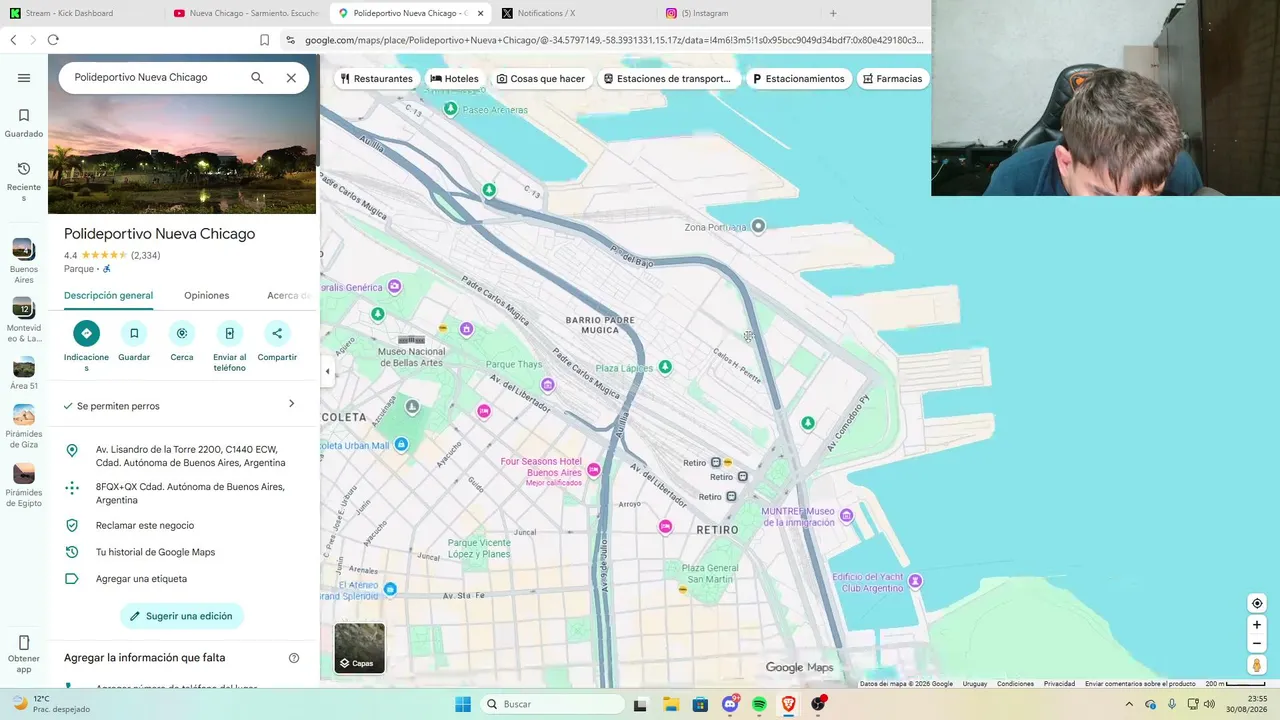Filter the map by Hoteles
The width and height of the screenshot is (1280, 720).
pos(455,79)
